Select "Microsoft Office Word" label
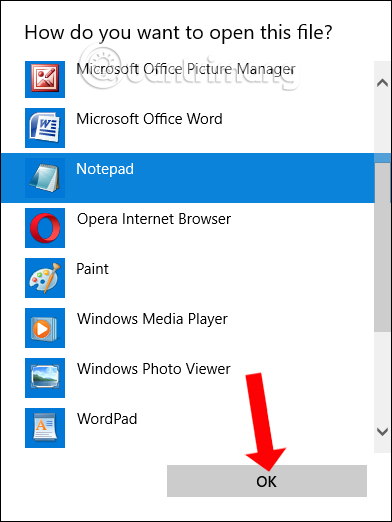 [x=149, y=119]
